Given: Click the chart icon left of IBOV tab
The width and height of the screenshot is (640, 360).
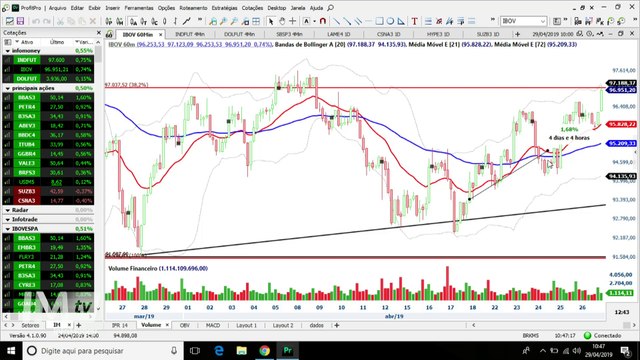Looking at the screenshot, I should click(x=109, y=34).
